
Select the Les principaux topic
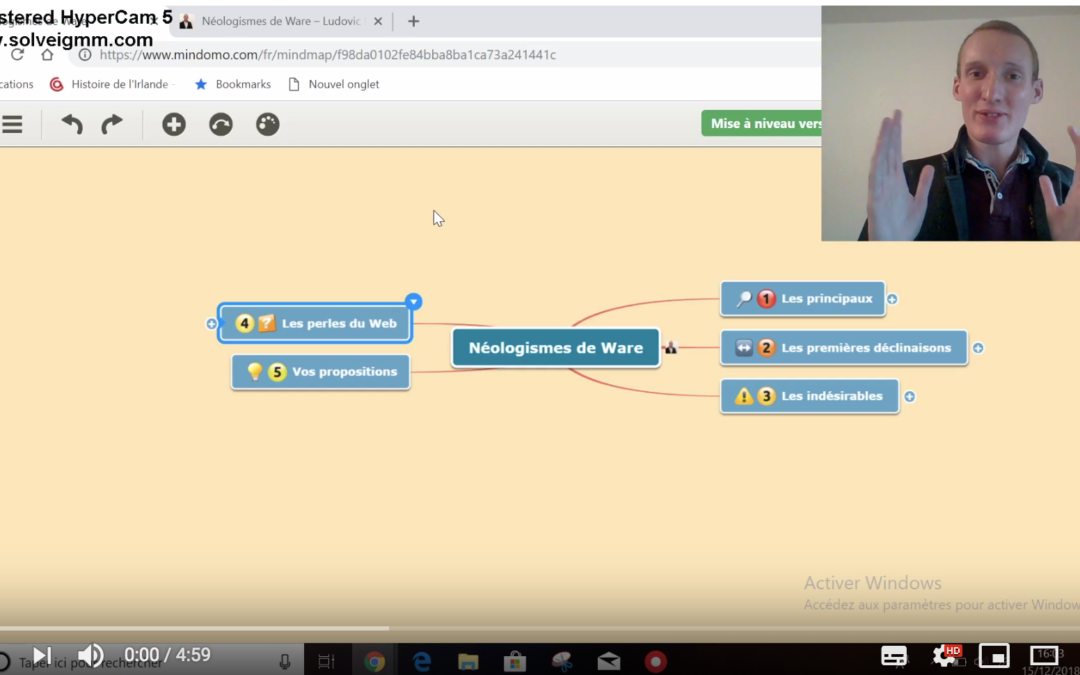click(x=802, y=299)
